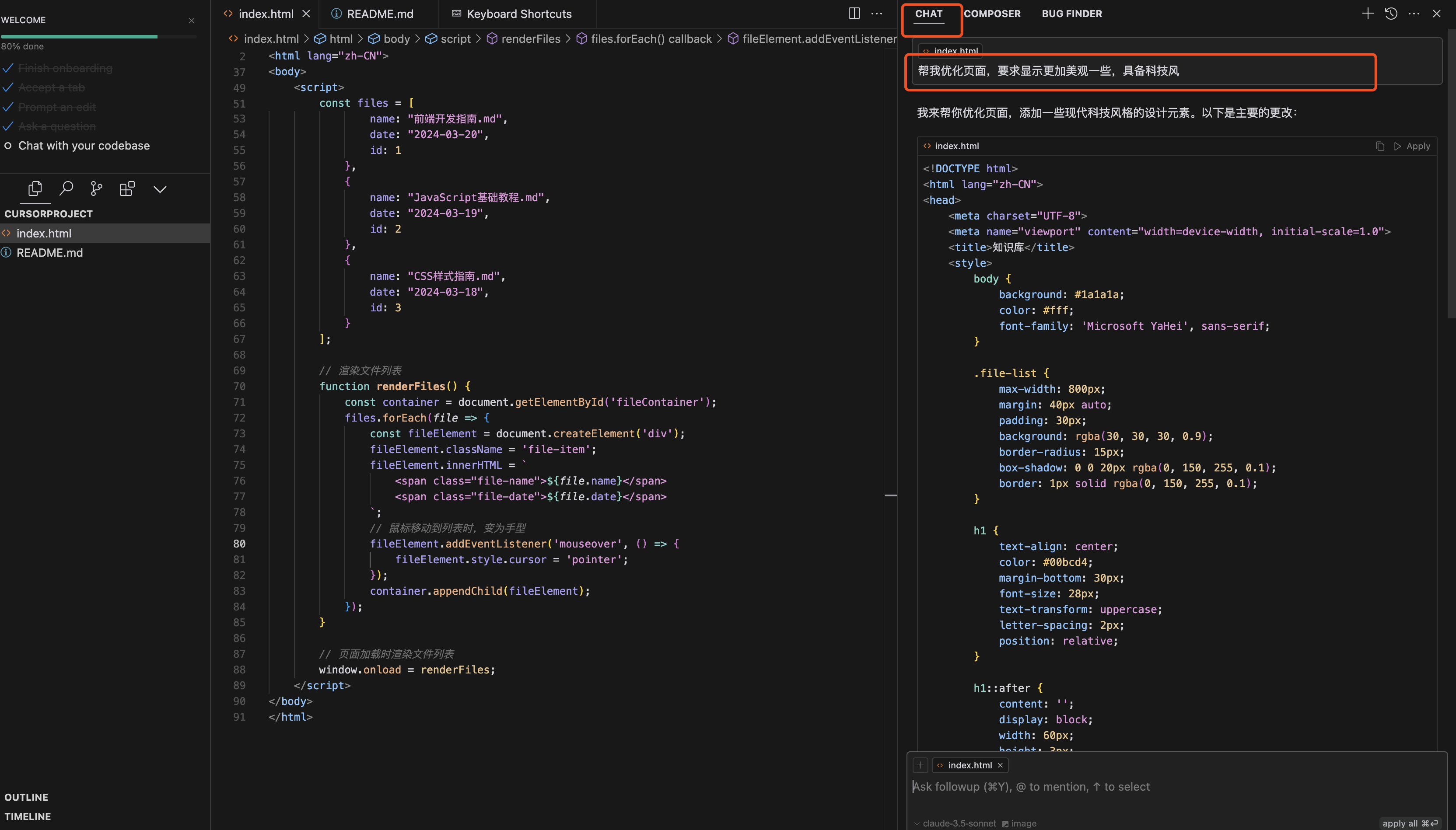This screenshot has height=830, width=1456.
Task: Switch to the COMPOSER tab
Action: pos(992,14)
